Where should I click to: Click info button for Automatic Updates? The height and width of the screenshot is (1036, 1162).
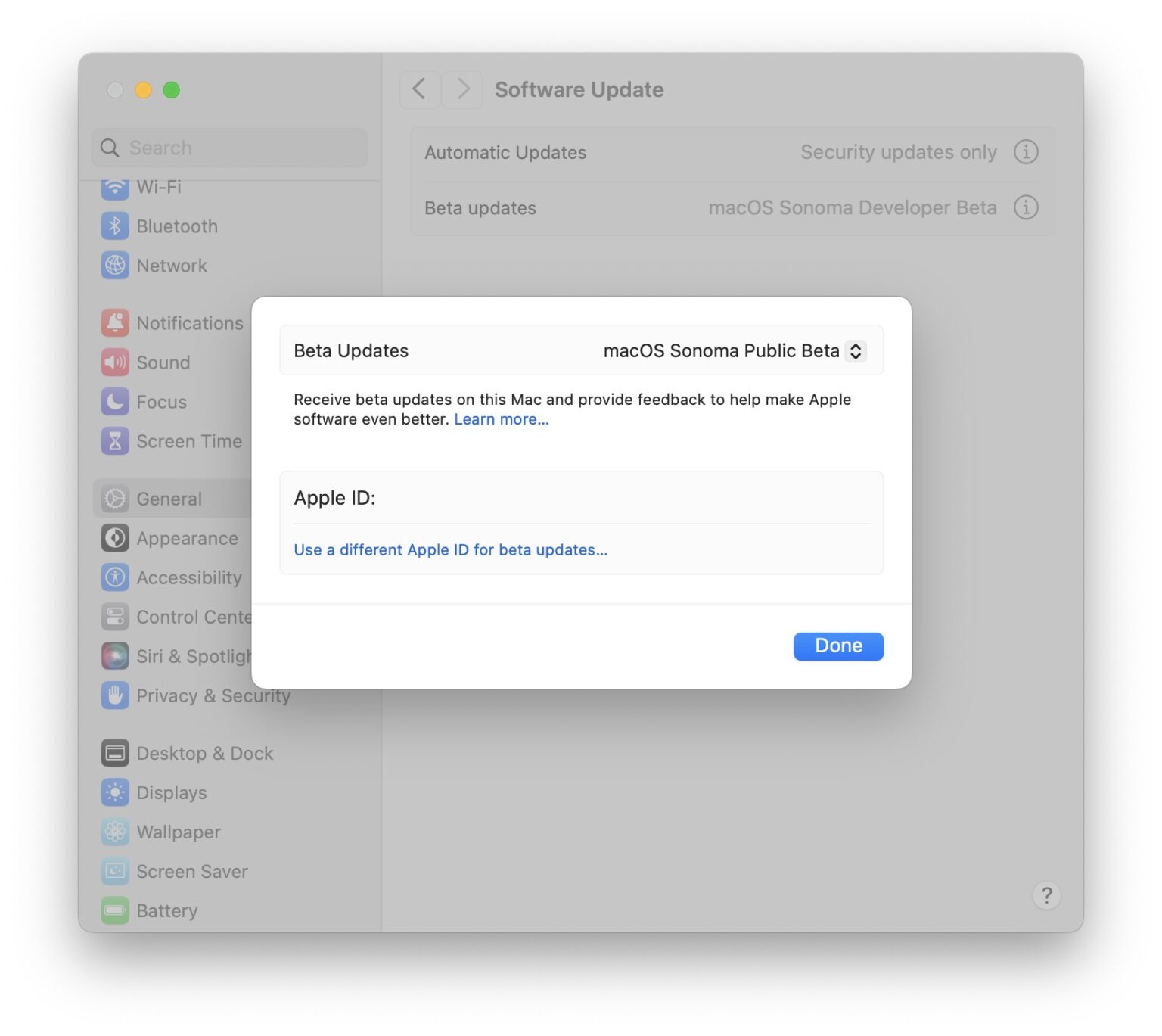tap(1026, 152)
